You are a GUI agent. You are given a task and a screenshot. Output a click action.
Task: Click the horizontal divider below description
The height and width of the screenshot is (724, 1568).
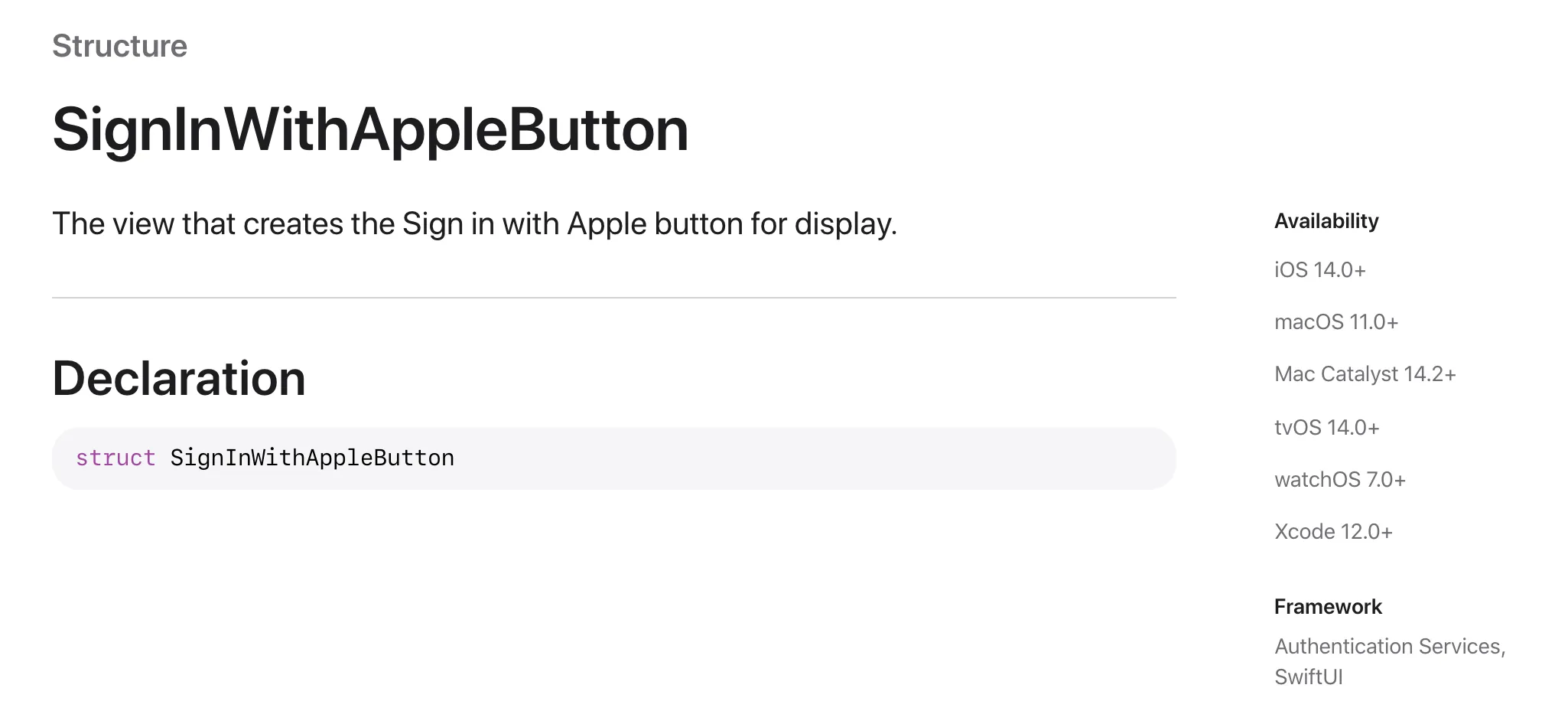click(x=614, y=298)
